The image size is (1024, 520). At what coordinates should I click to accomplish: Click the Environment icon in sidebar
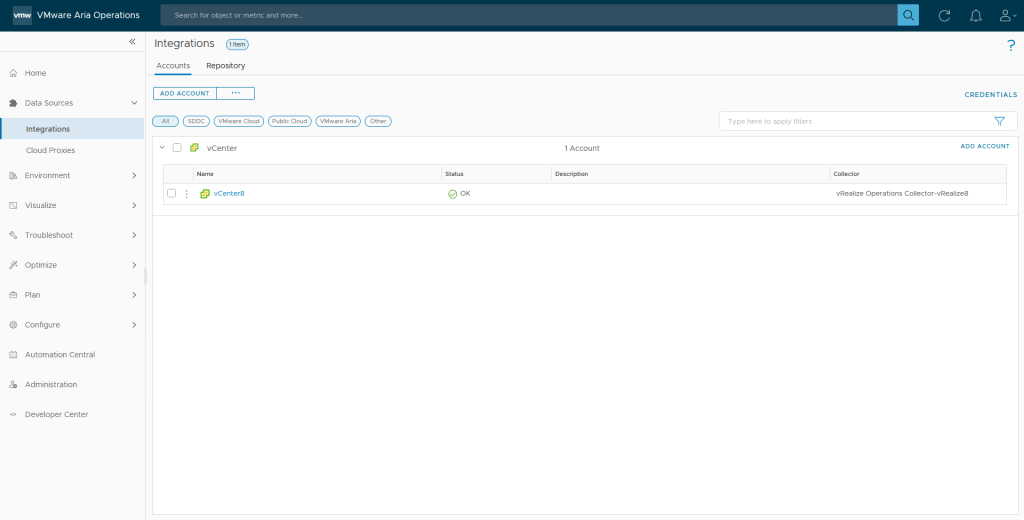(13, 176)
